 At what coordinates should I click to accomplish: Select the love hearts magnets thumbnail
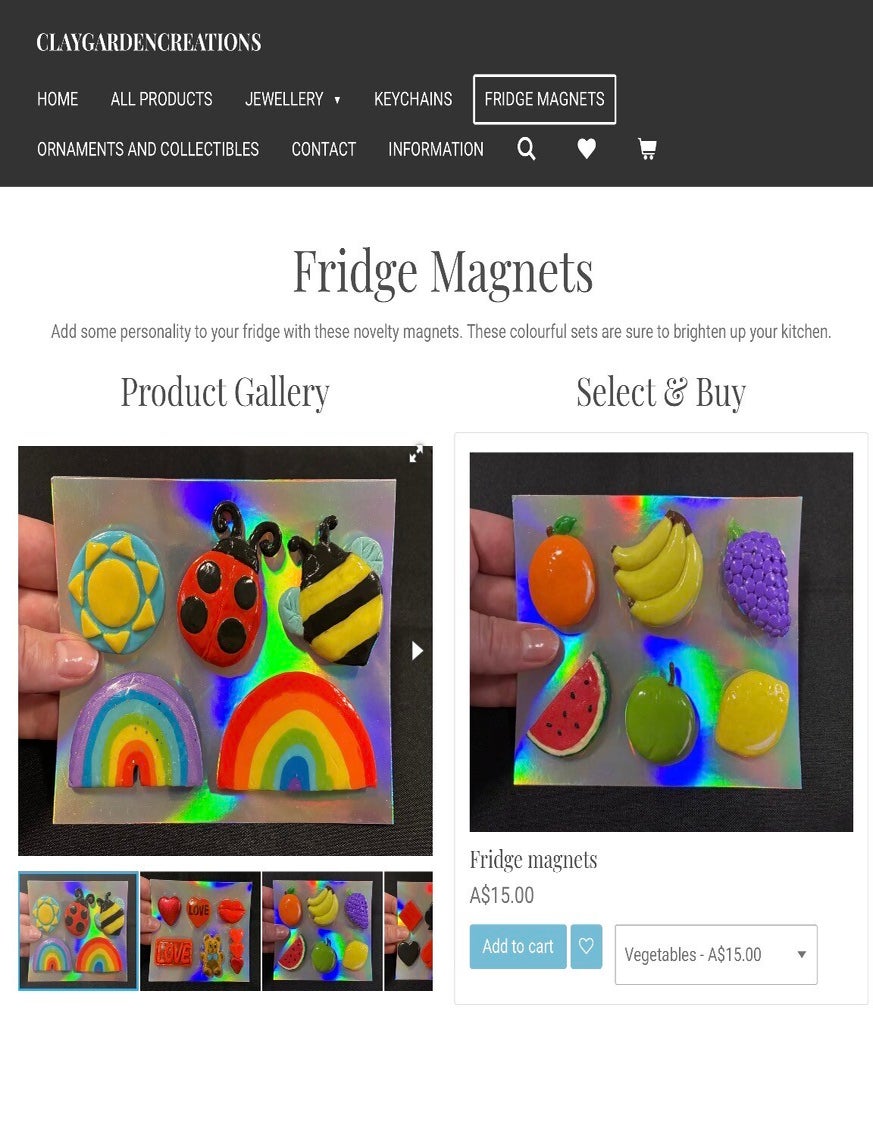200,931
